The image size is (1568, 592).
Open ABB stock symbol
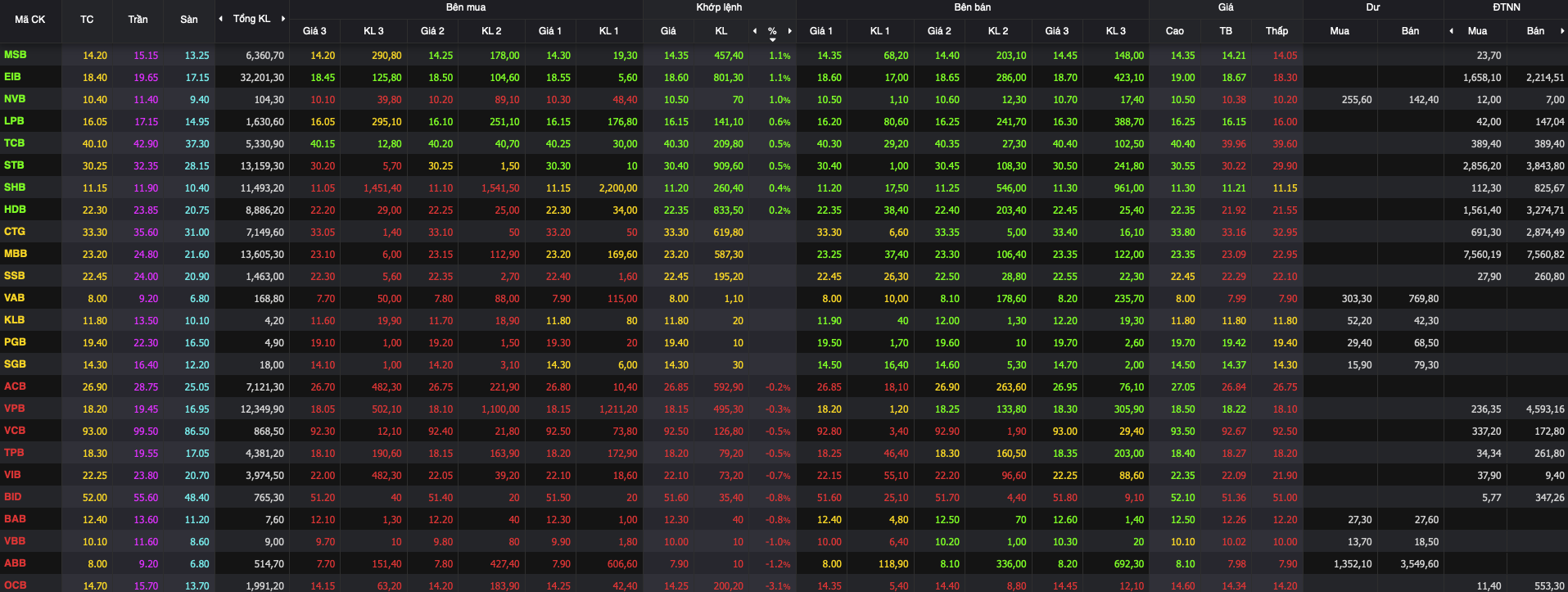15,563
